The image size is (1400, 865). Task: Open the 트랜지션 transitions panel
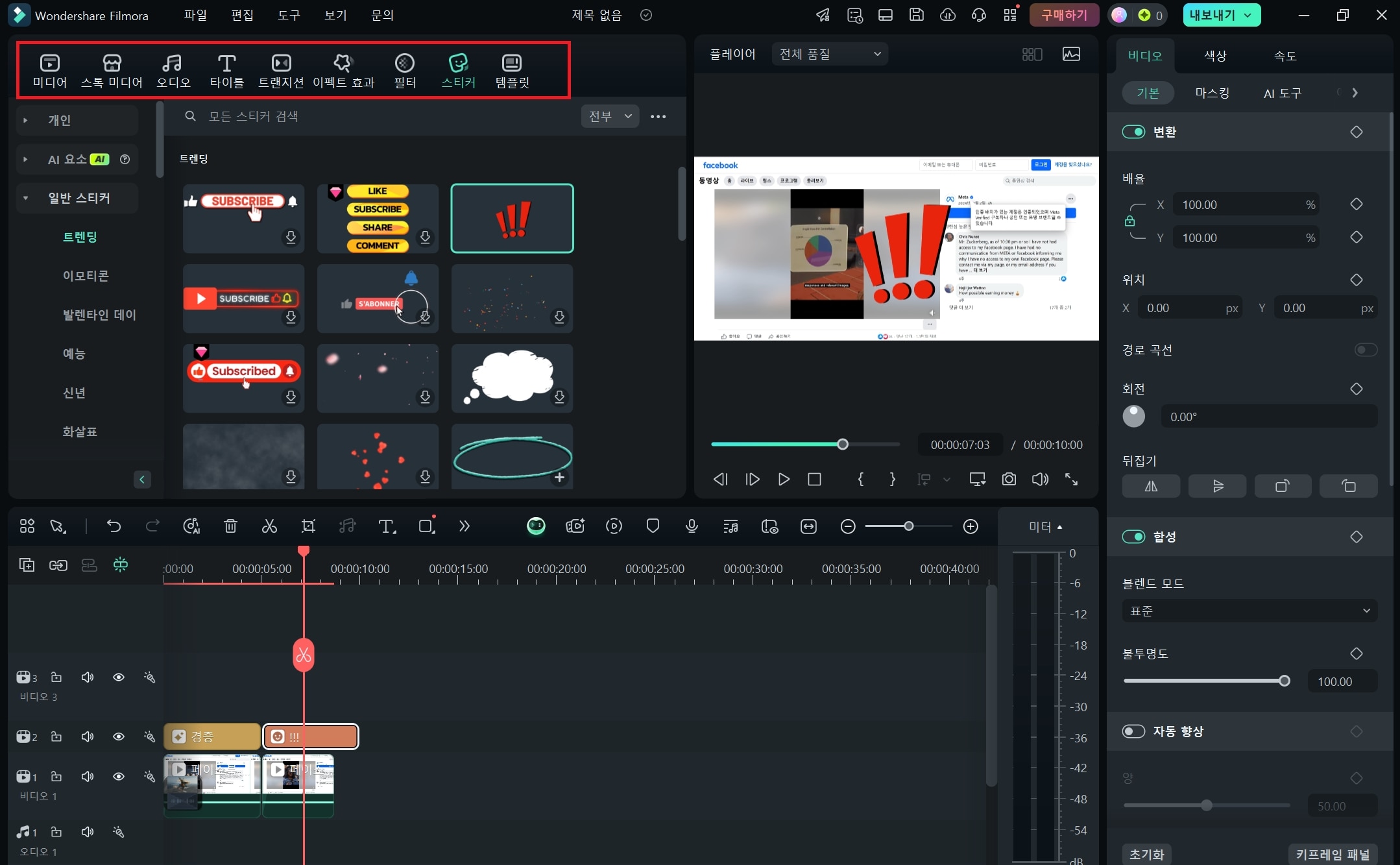click(x=281, y=71)
